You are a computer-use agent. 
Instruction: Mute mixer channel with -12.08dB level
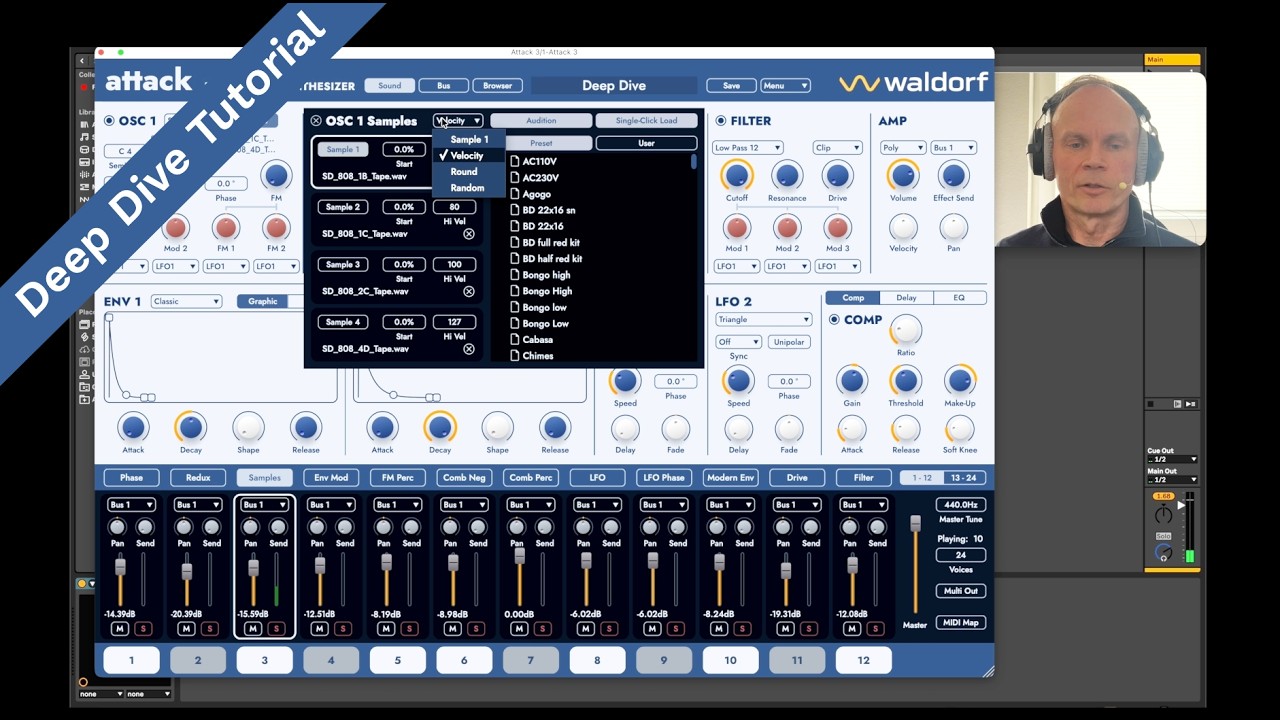pyautogui.click(x=851, y=629)
